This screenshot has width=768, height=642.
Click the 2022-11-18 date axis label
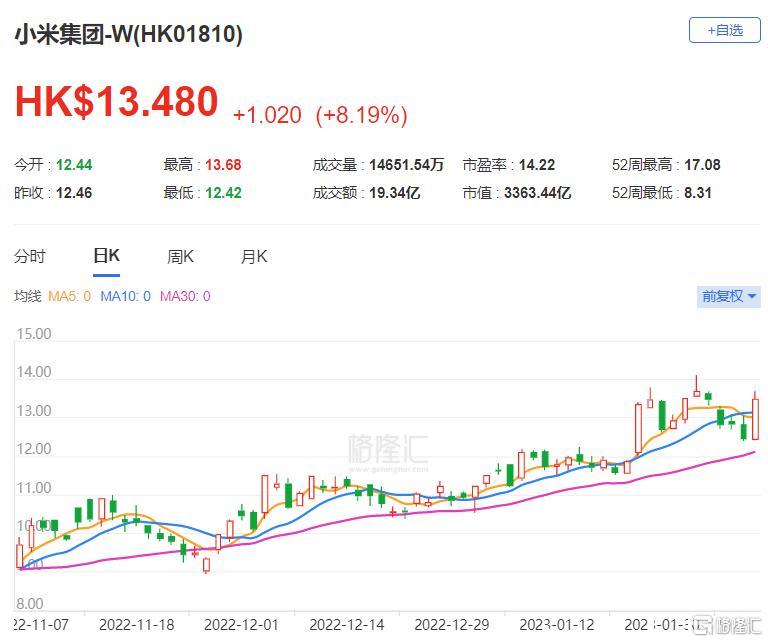pyautogui.click(x=137, y=625)
